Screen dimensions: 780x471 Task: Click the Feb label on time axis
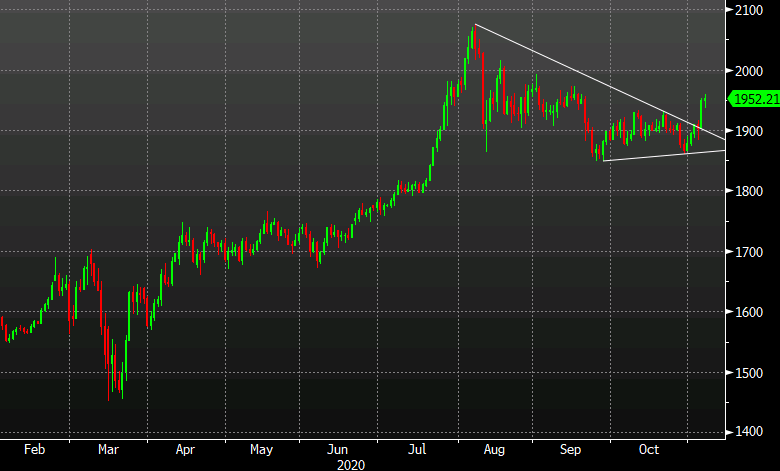pyautogui.click(x=35, y=450)
